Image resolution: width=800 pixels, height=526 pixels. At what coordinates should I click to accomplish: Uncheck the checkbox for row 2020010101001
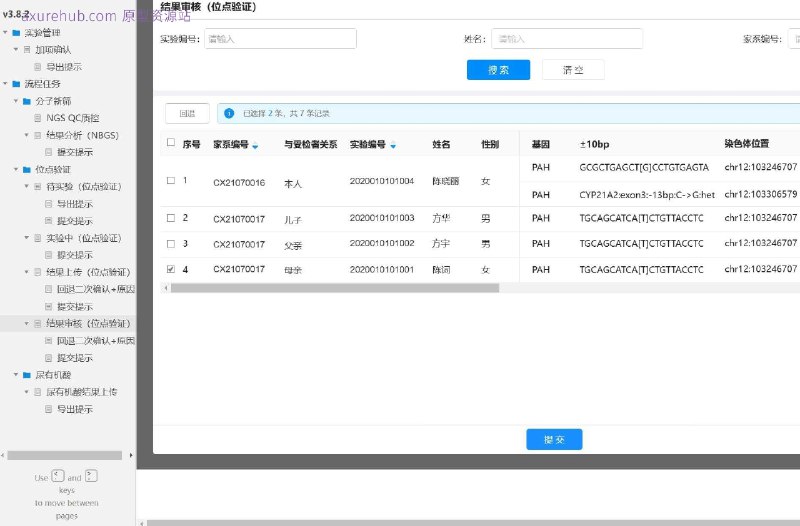(171, 269)
